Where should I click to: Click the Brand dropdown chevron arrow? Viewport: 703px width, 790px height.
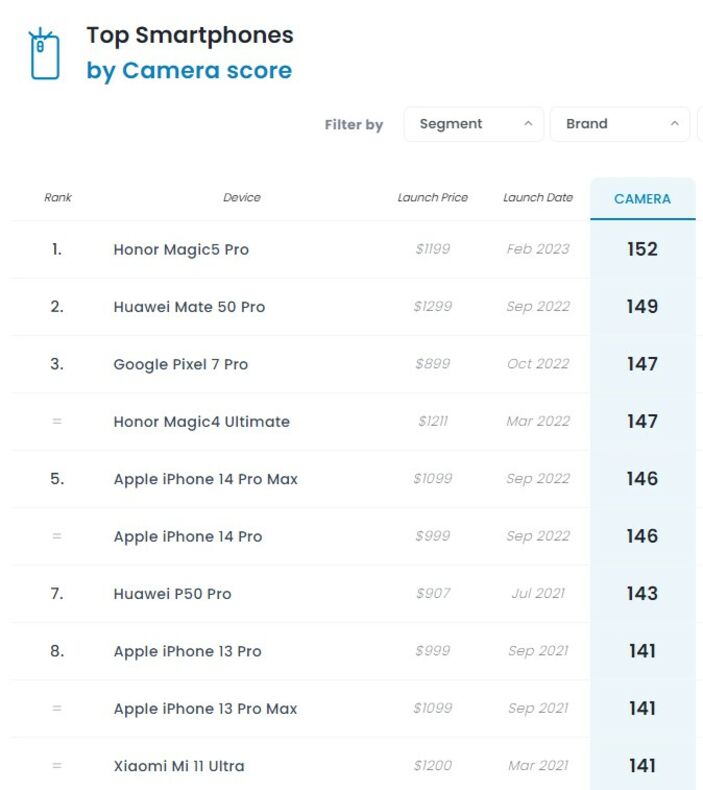click(674, 124)
